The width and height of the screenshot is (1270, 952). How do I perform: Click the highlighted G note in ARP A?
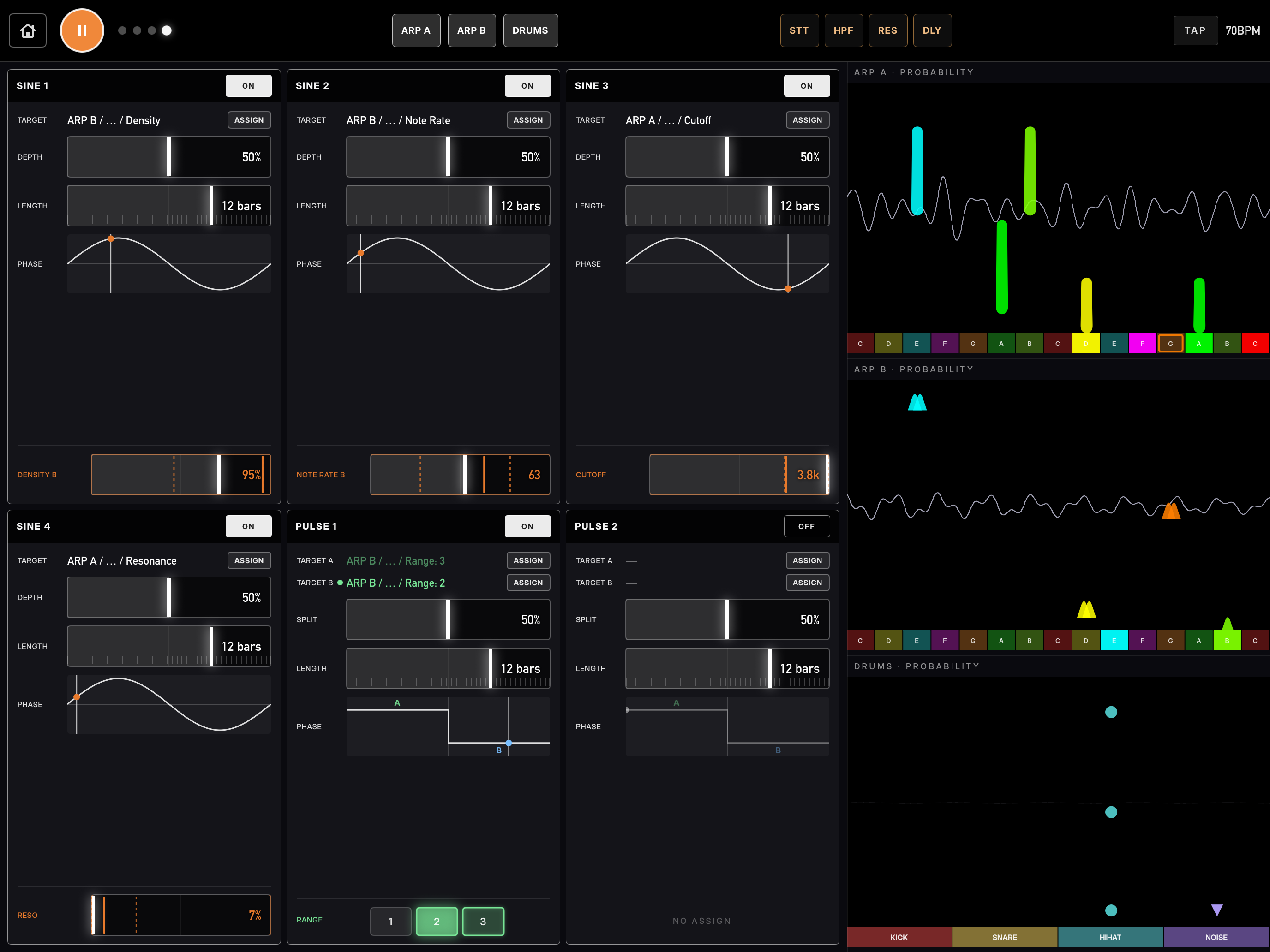coord(1170,344)
